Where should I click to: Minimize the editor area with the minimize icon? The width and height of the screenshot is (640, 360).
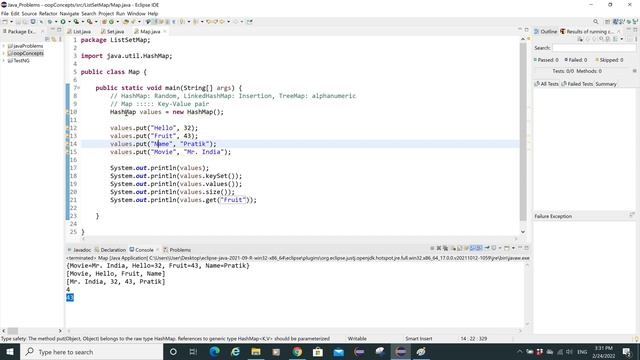[x=520, y=29]
